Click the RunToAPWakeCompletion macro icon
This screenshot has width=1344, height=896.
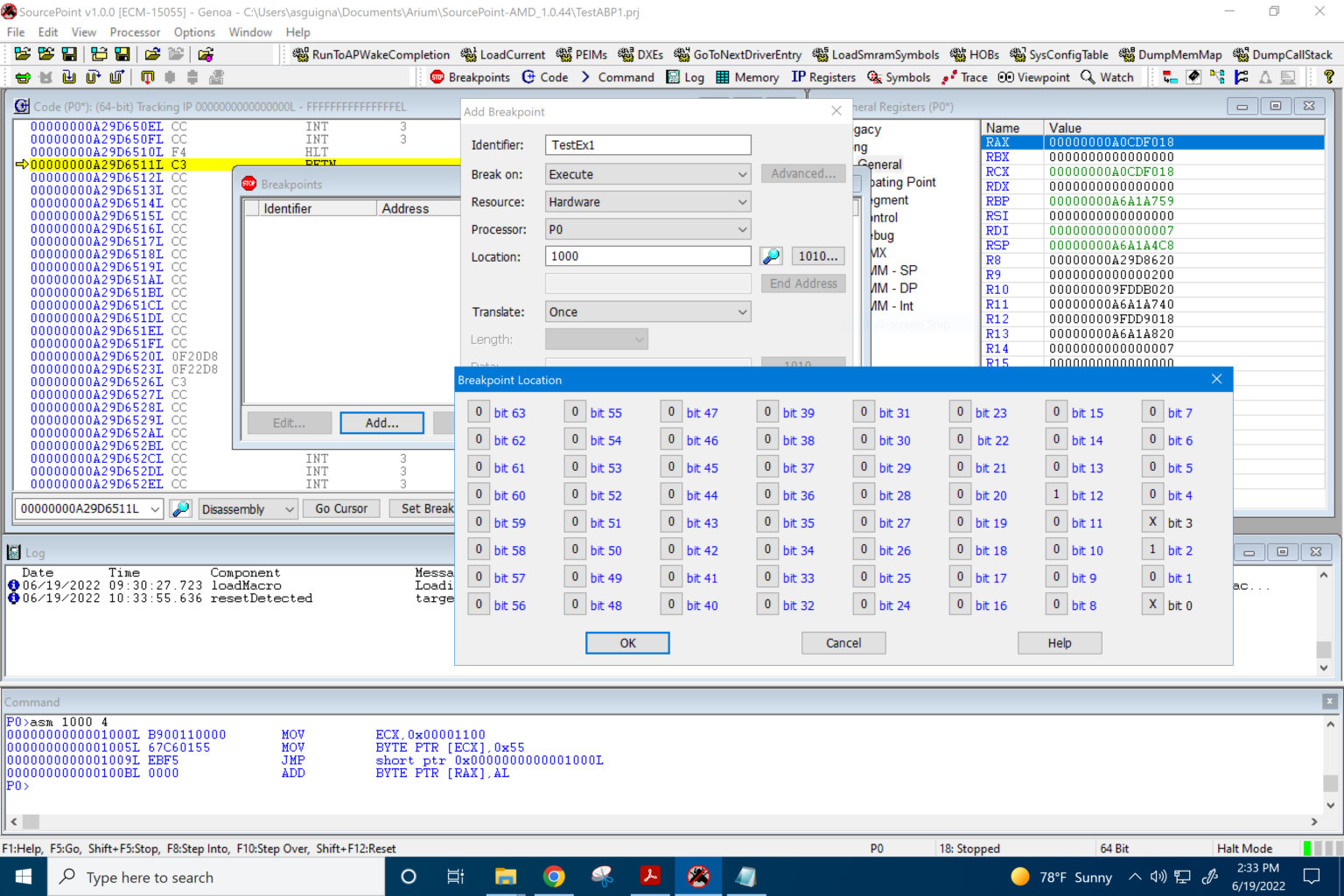pos(371,54)
